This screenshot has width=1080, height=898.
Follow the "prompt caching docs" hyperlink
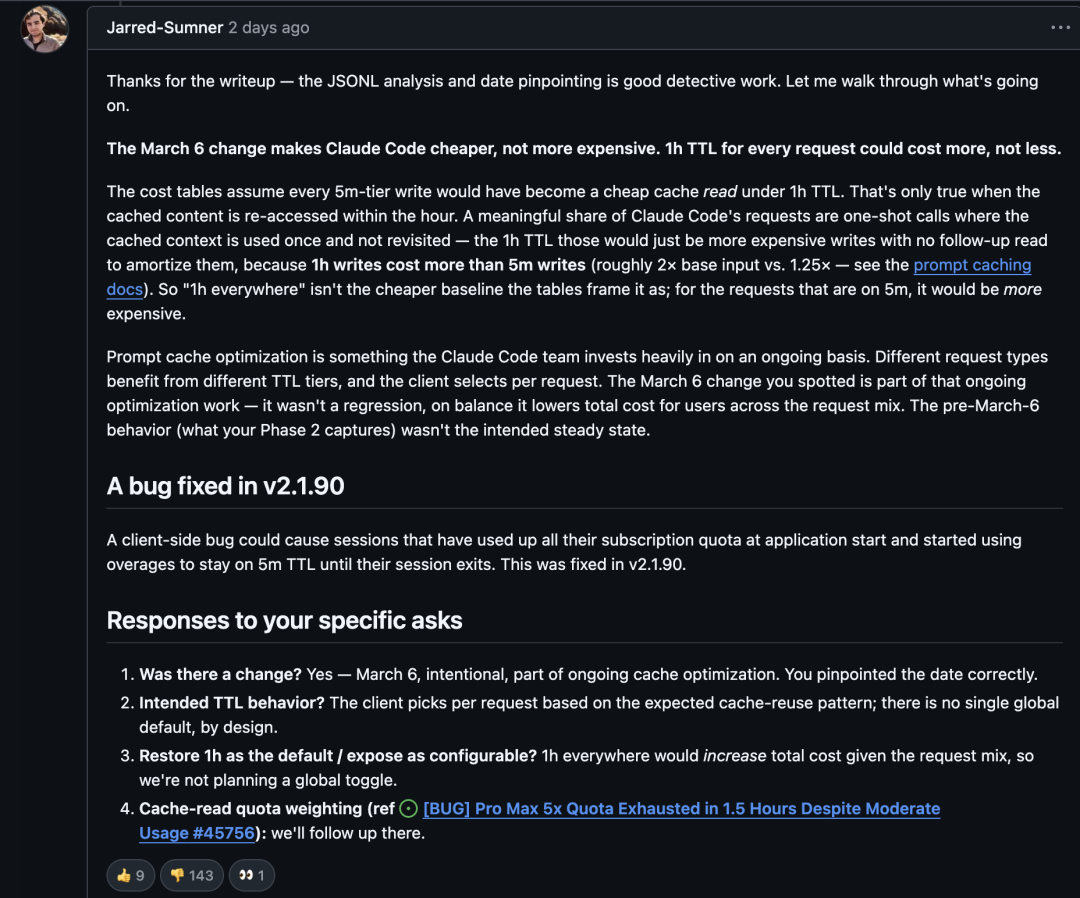tap(971, 265)
